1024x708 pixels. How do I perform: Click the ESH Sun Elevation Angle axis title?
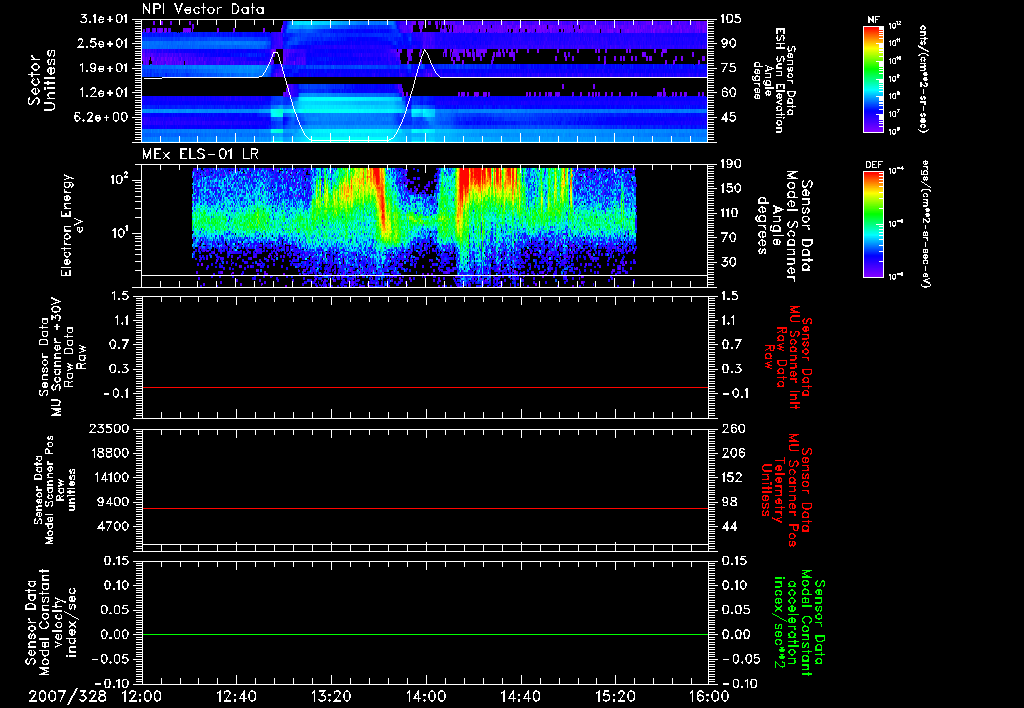click(x=776, y=80)
